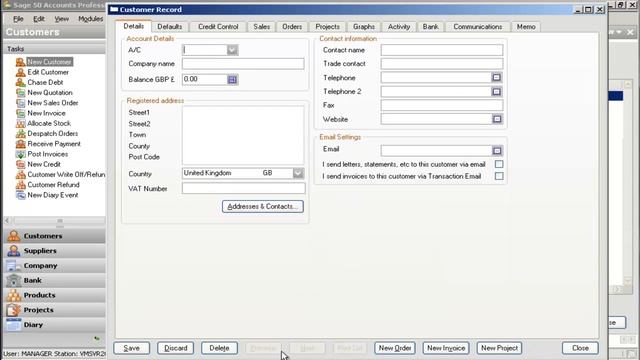640x360 pixels.
Task: Click into the Contact name field
Action: [442, 50]
